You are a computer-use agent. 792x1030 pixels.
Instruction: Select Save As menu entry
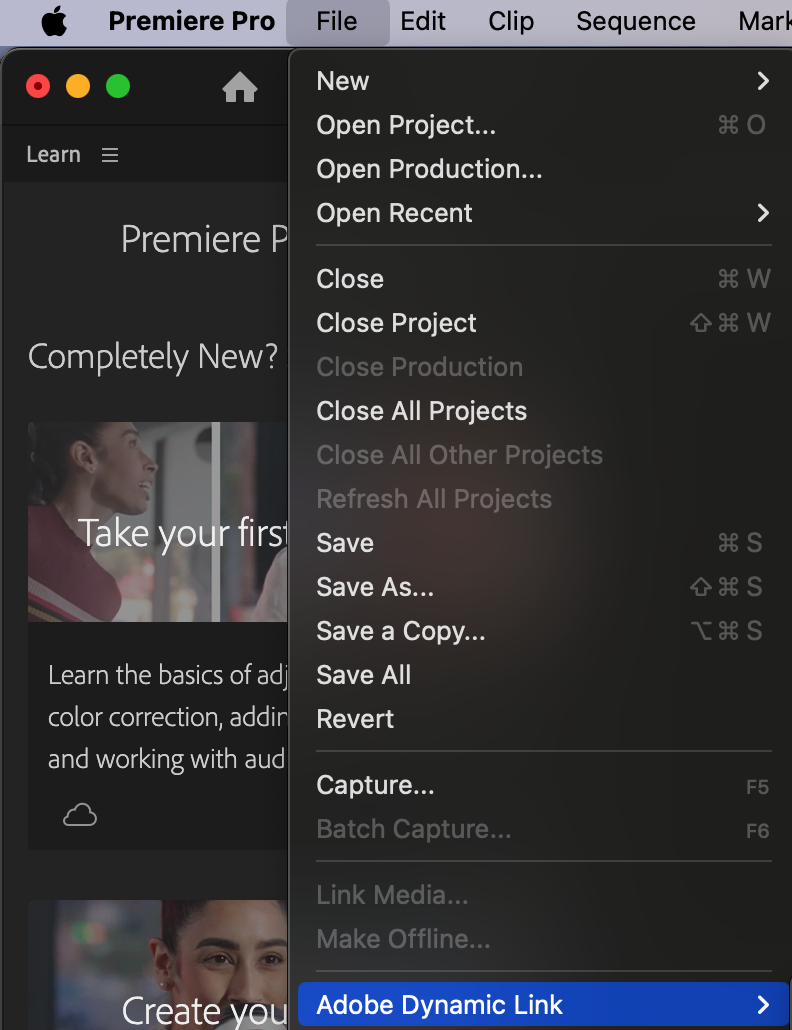(375, 587)
